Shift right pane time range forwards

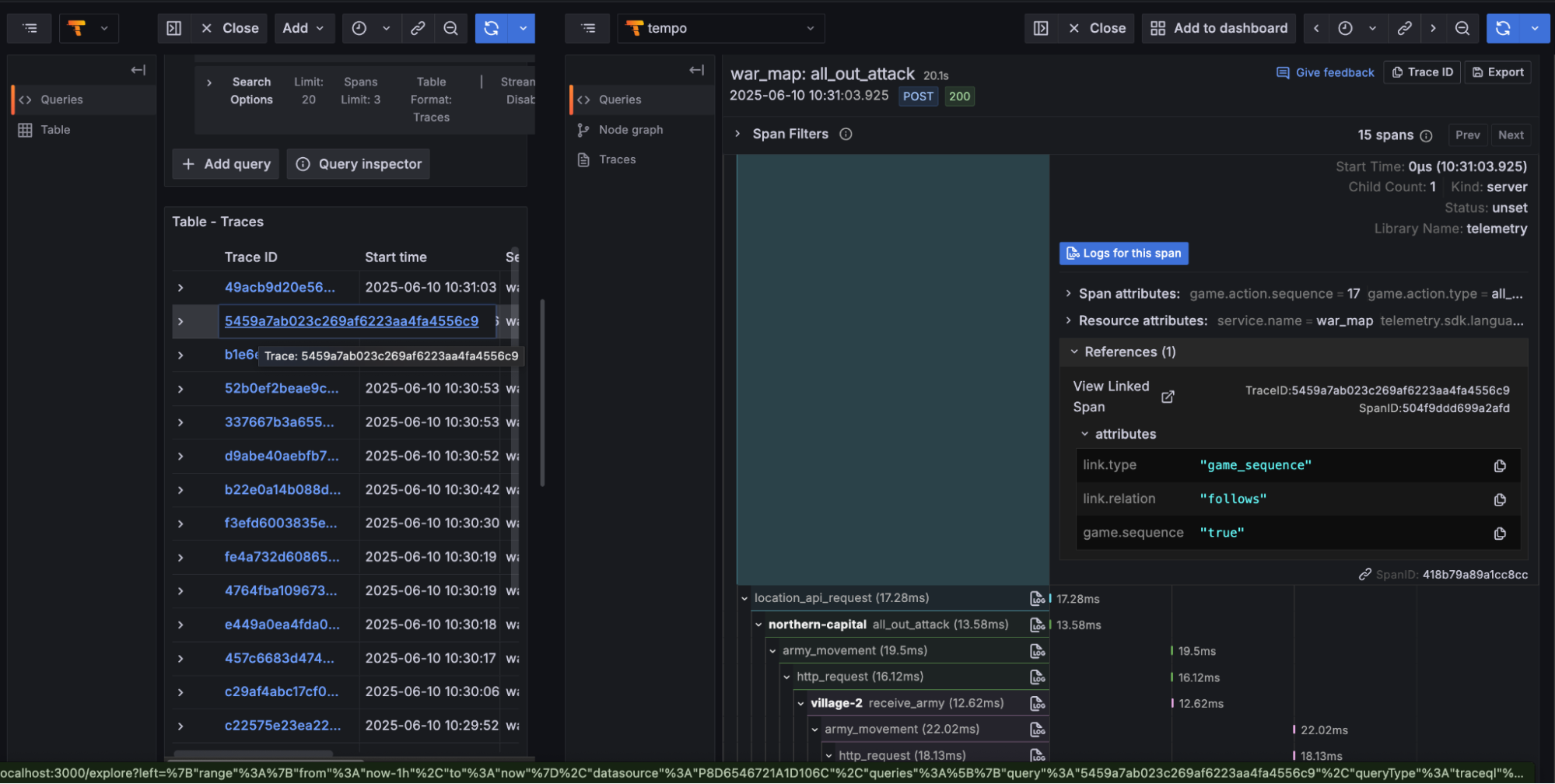tap(1433, 28)
